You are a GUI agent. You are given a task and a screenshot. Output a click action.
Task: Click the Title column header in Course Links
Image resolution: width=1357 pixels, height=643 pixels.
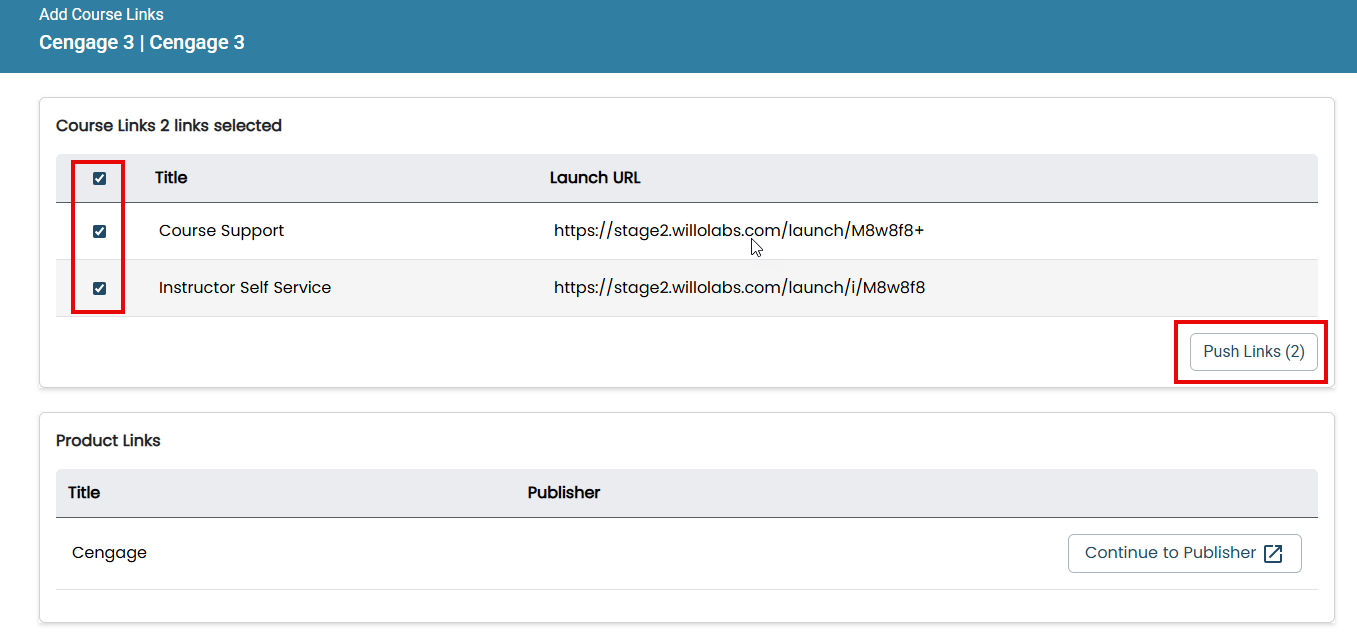pyautogui.click(x=170, y=178)
